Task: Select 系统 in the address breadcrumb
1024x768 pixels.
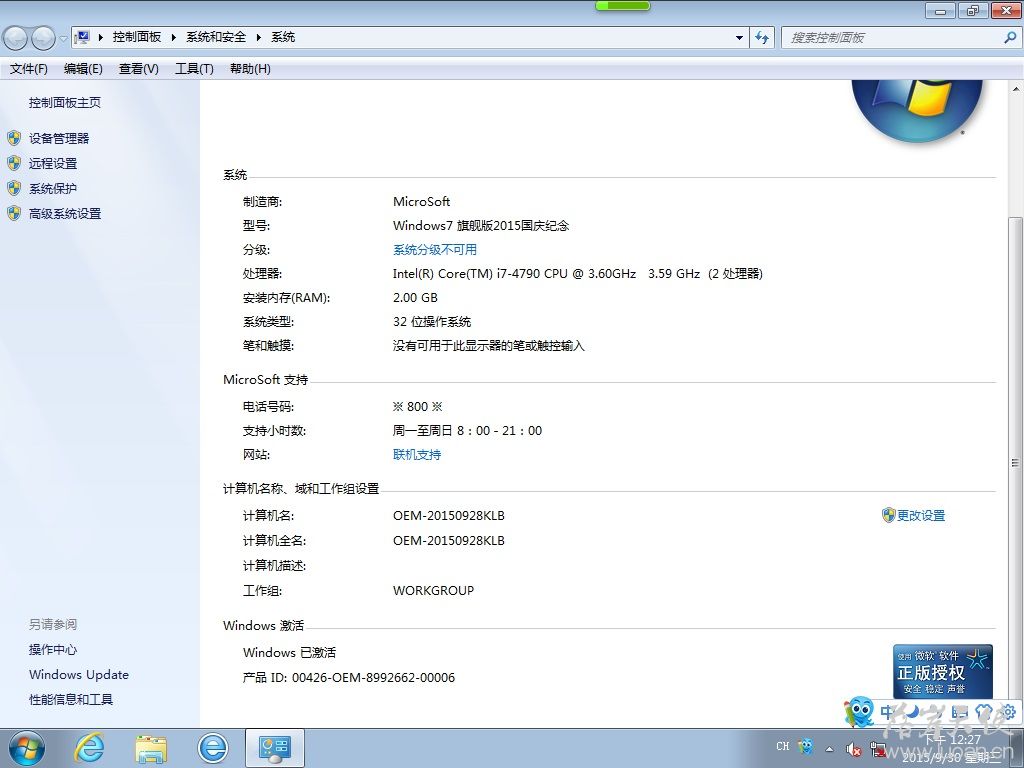Action: tap(283, 37)
